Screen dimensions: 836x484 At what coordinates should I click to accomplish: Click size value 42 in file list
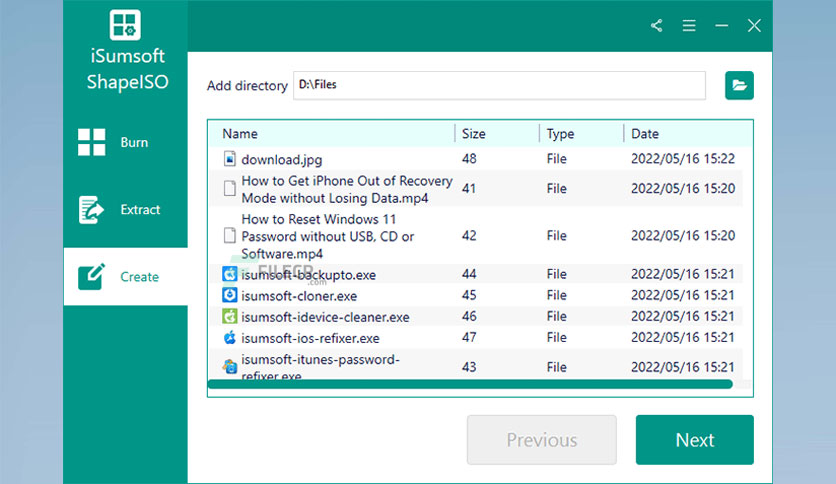point(469,235)
